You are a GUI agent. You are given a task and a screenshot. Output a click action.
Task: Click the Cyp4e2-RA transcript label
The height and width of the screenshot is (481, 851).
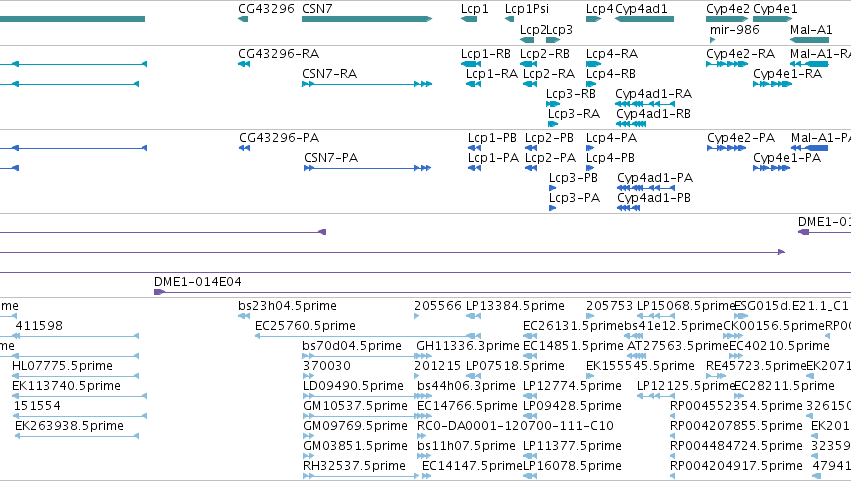[x=740, y=54]
